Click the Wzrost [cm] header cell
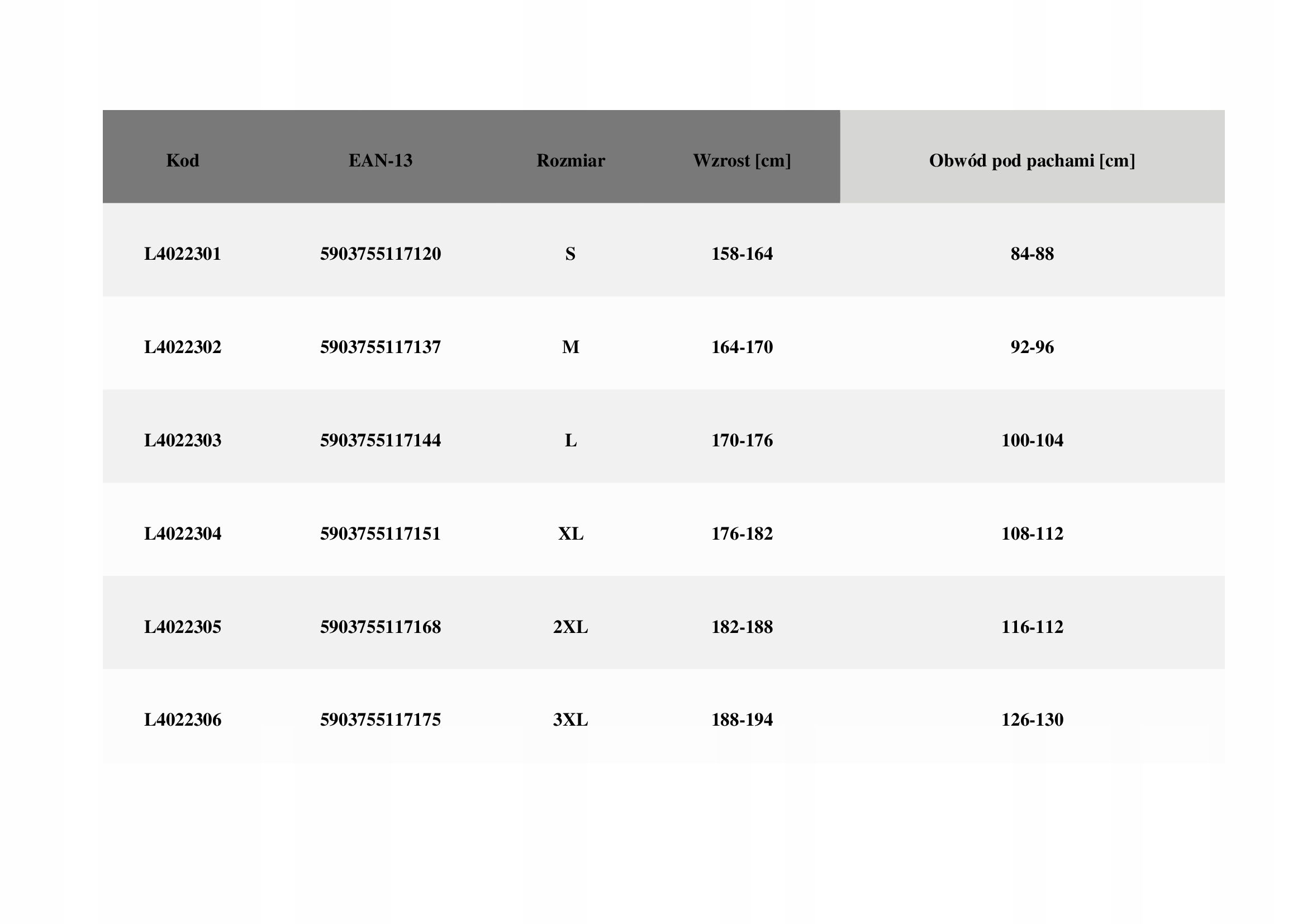This screenshot has width=1307, height=924. [x=742, y=161]
